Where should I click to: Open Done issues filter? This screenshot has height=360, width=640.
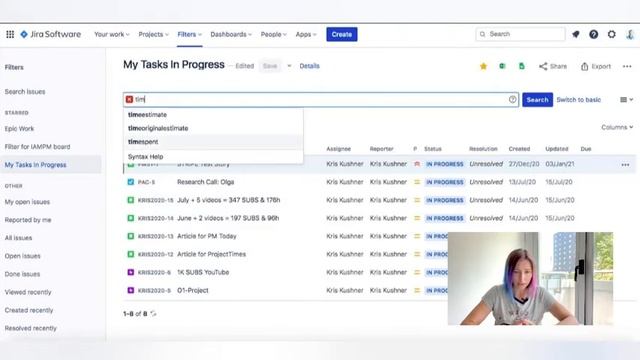pyautogui.click(x=22, y=274)
